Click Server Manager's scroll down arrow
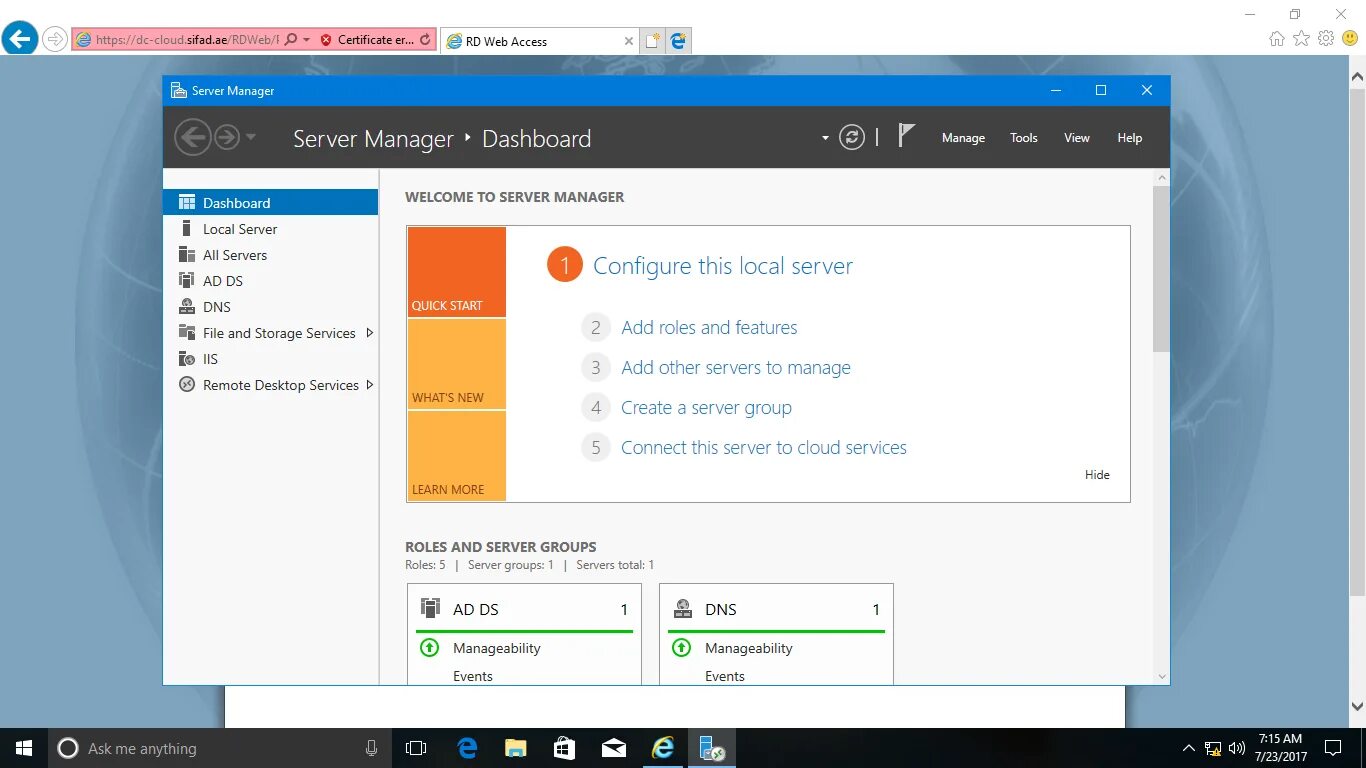Screen dimensions: 1366x768 point(1161,676)
